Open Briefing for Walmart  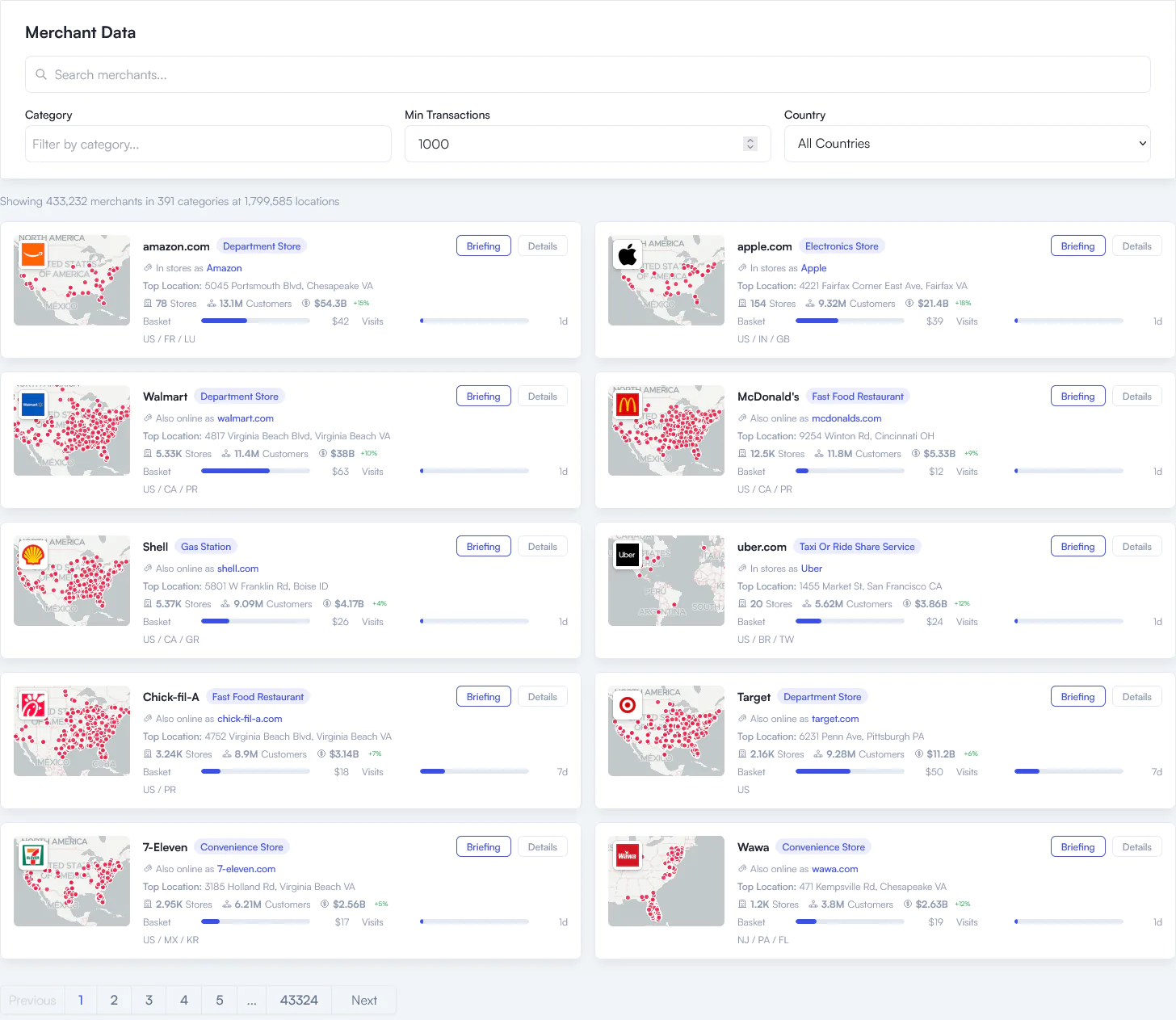click(x=483, y=397)
